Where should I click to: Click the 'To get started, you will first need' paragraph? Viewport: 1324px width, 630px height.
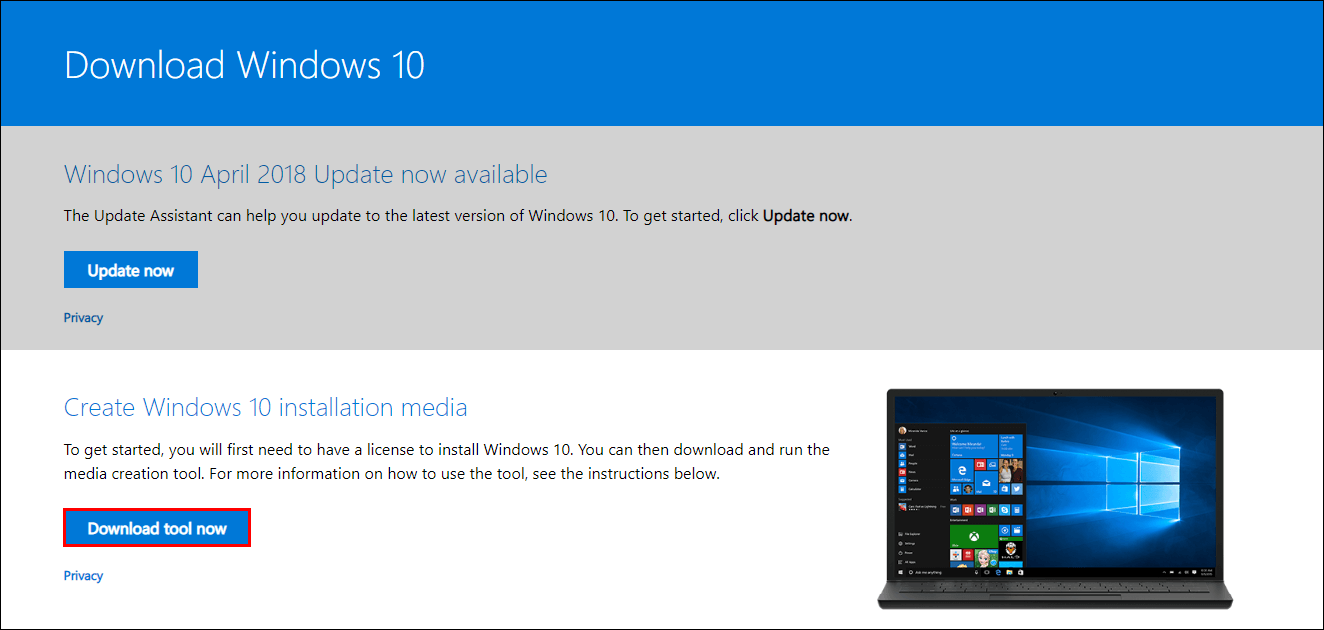click(x=447, y=462)
